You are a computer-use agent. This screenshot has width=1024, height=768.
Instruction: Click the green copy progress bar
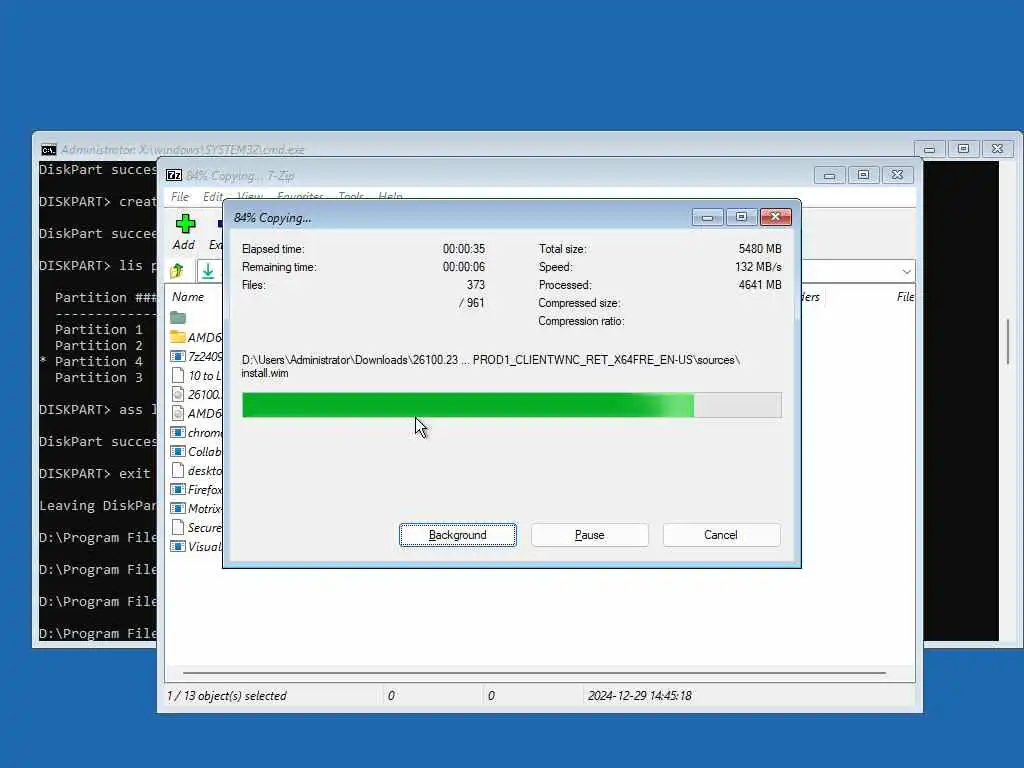[x=511, y=405]
